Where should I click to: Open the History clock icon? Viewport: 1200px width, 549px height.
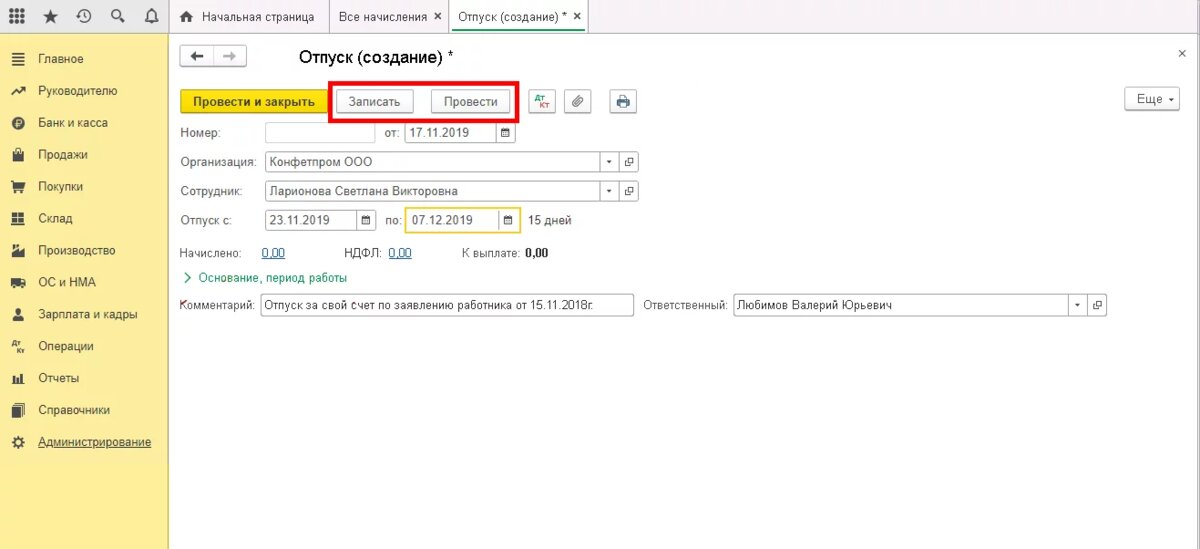(84, 16)
